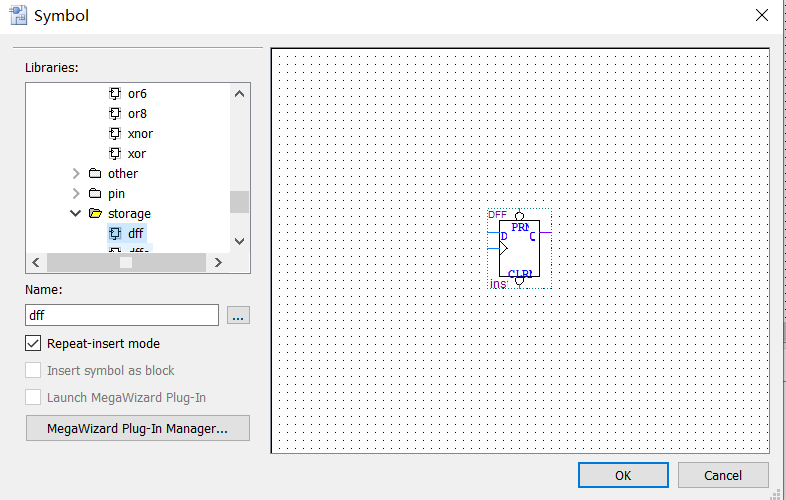Click the 'other' folder icon

(95, 174)
